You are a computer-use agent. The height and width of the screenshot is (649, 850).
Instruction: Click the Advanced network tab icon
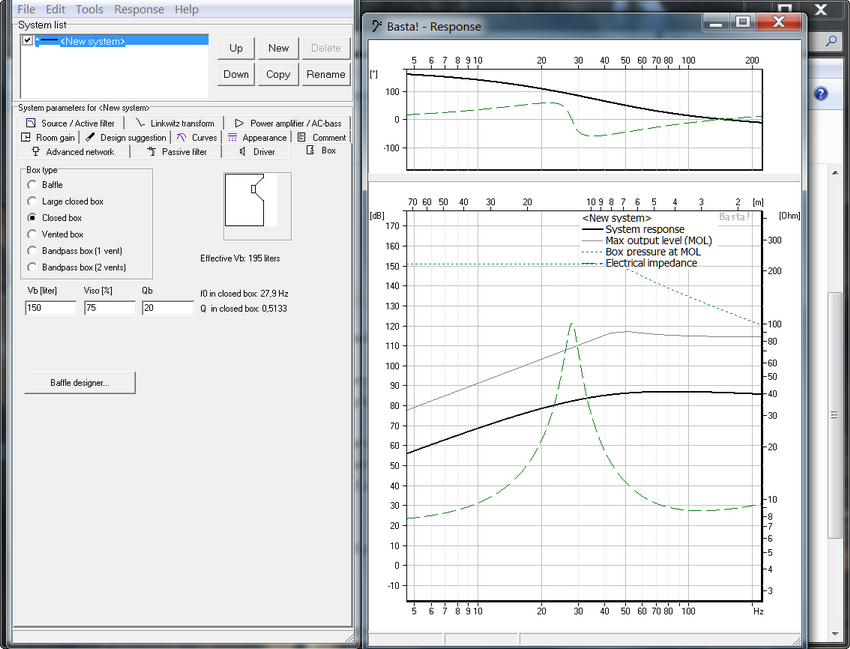[36, 151]
